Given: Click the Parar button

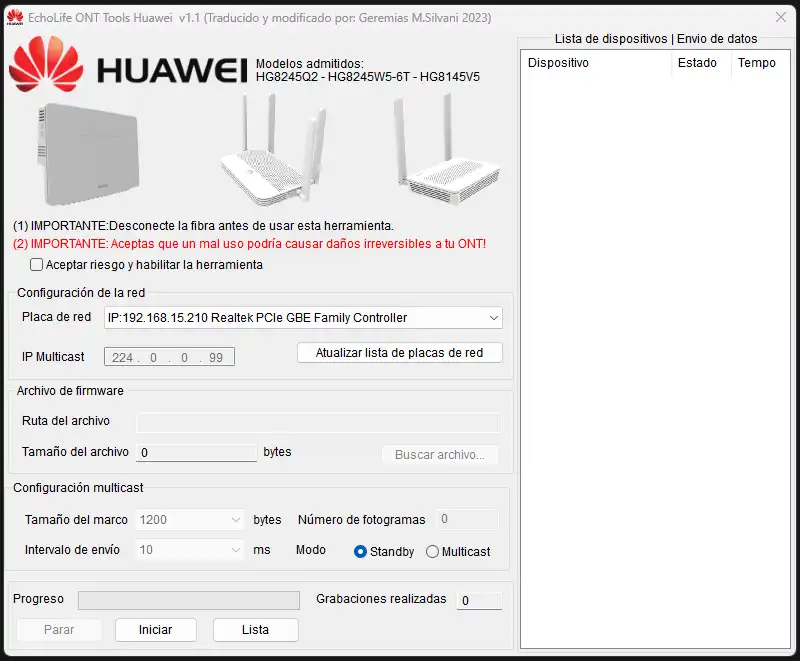Looking at the screenshot, I should coord(59,630).
